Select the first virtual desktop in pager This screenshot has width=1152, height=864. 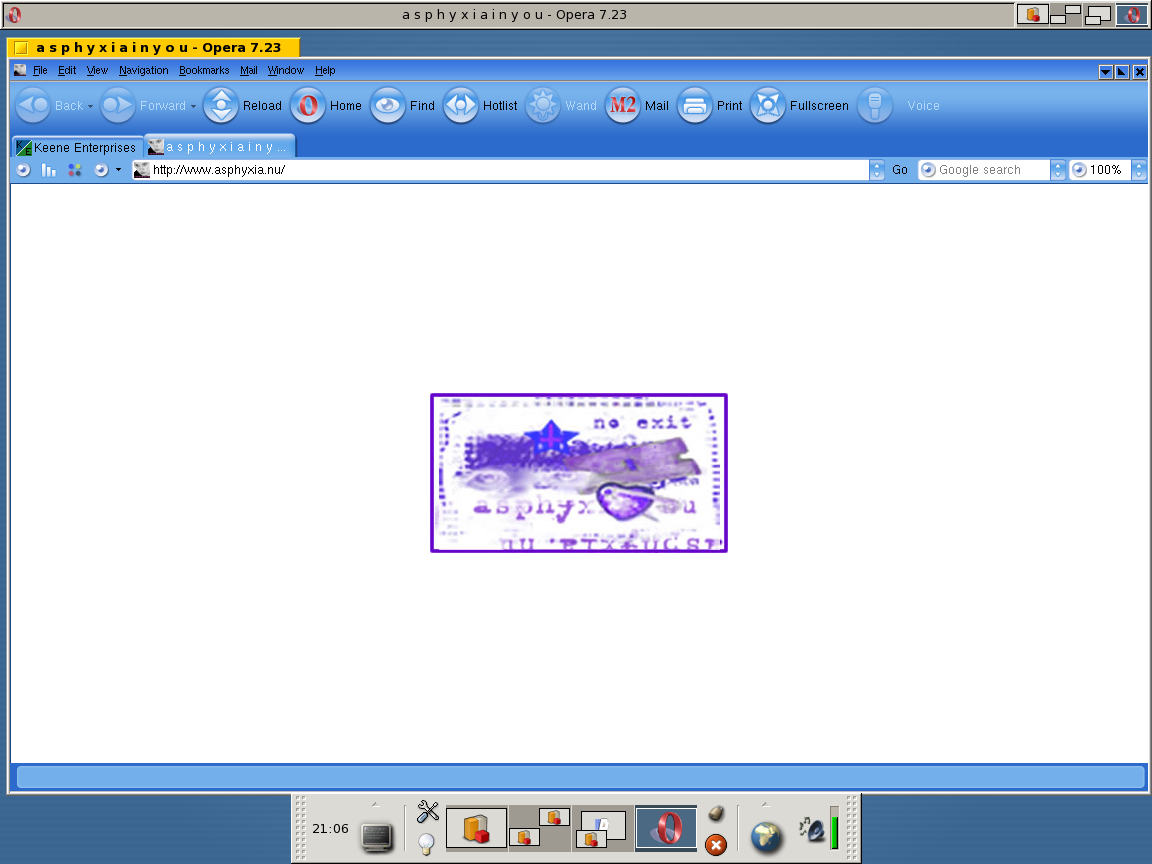click(477, 828)
